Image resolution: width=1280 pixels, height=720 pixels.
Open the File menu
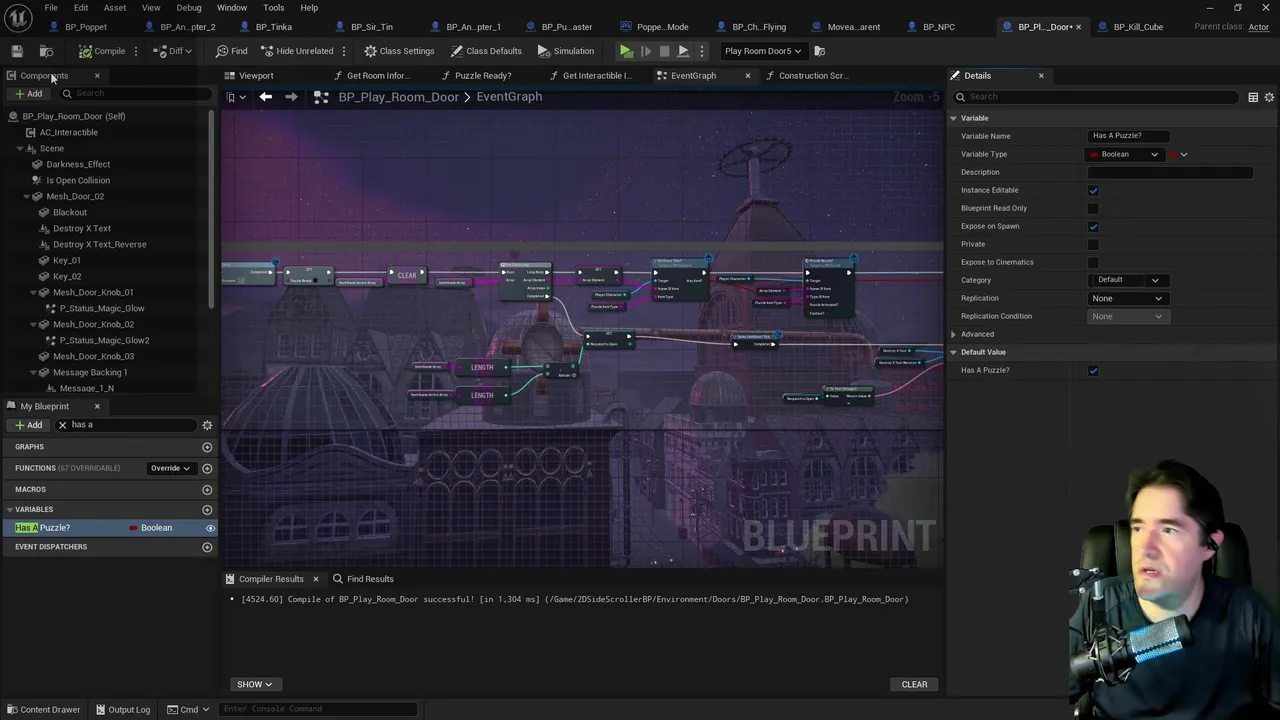51,8
